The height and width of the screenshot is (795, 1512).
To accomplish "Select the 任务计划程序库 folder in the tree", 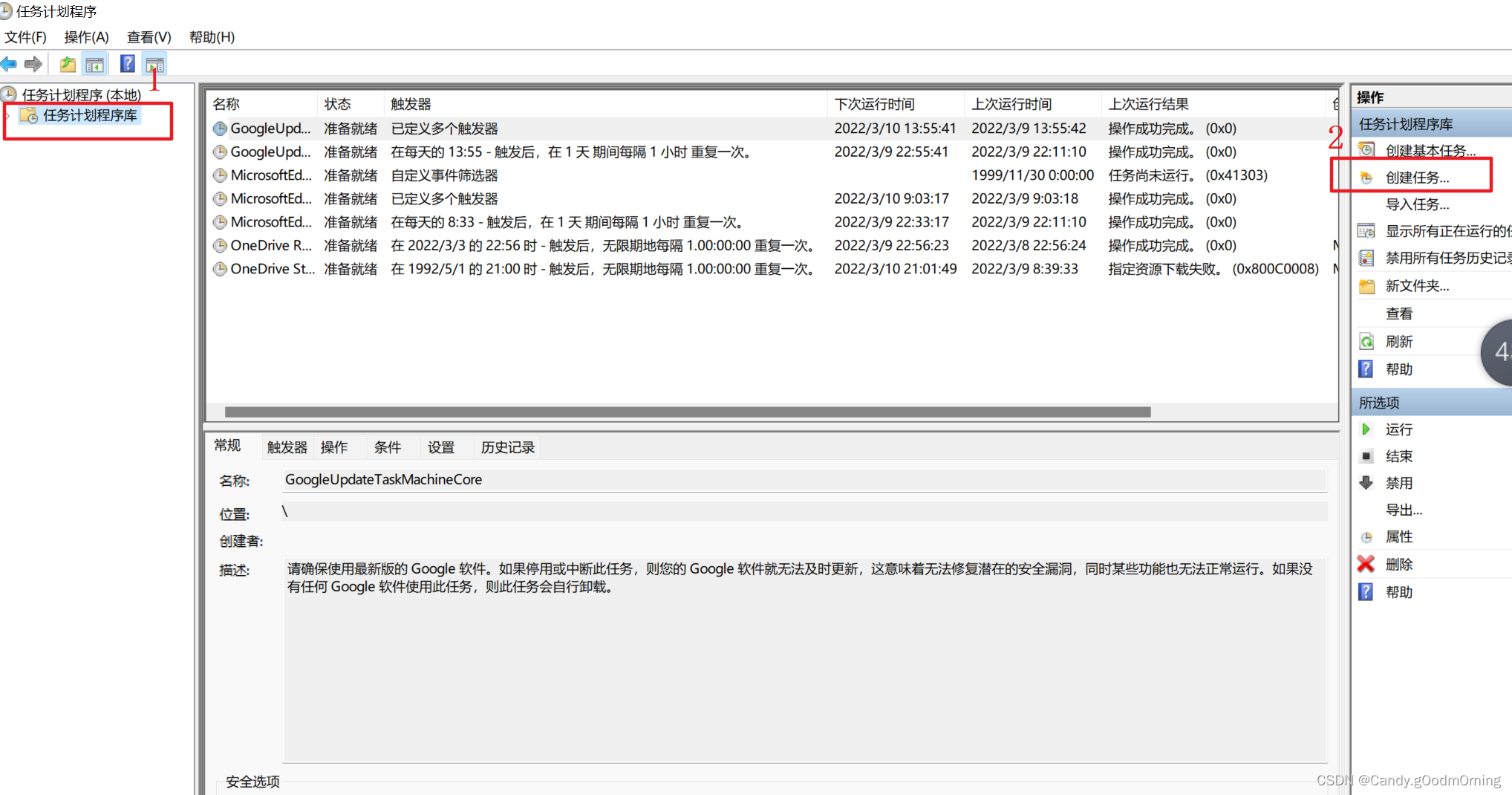I will point(90,115).
